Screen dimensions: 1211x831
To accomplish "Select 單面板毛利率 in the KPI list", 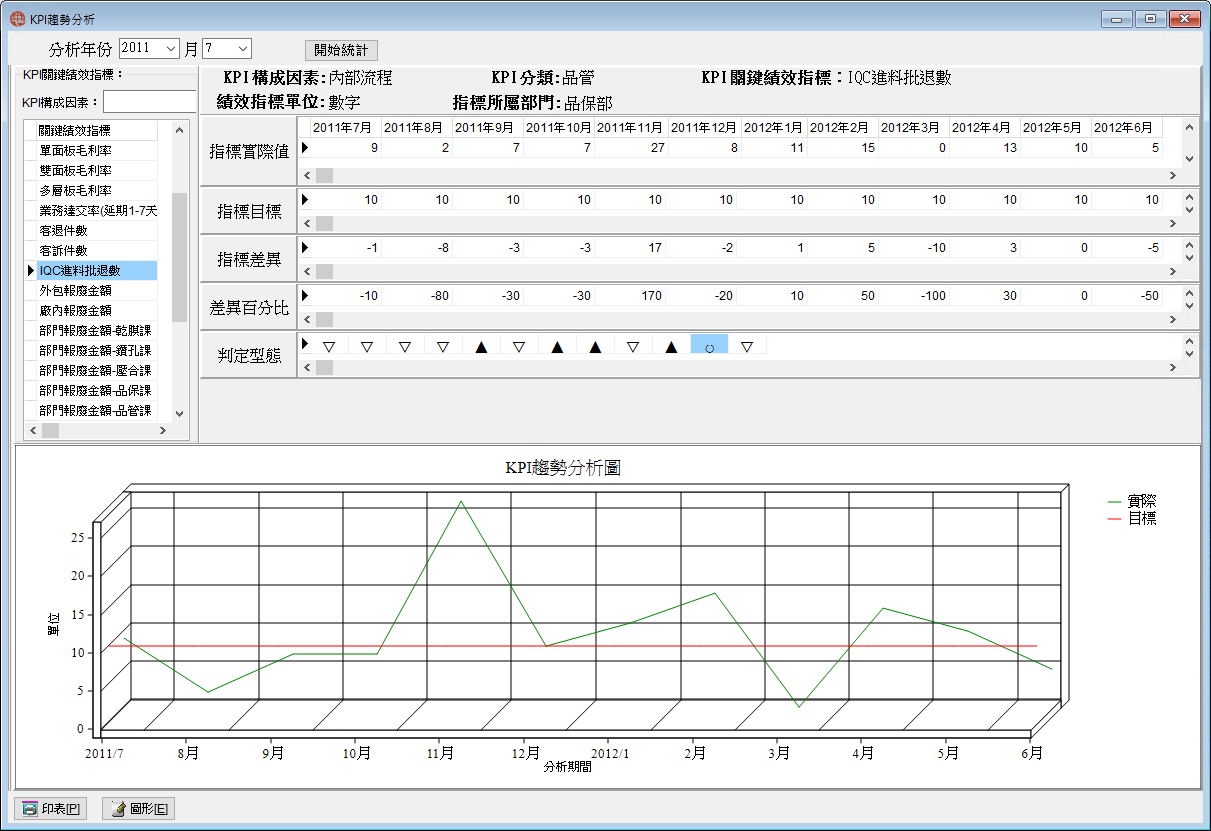I will point(97,150).
